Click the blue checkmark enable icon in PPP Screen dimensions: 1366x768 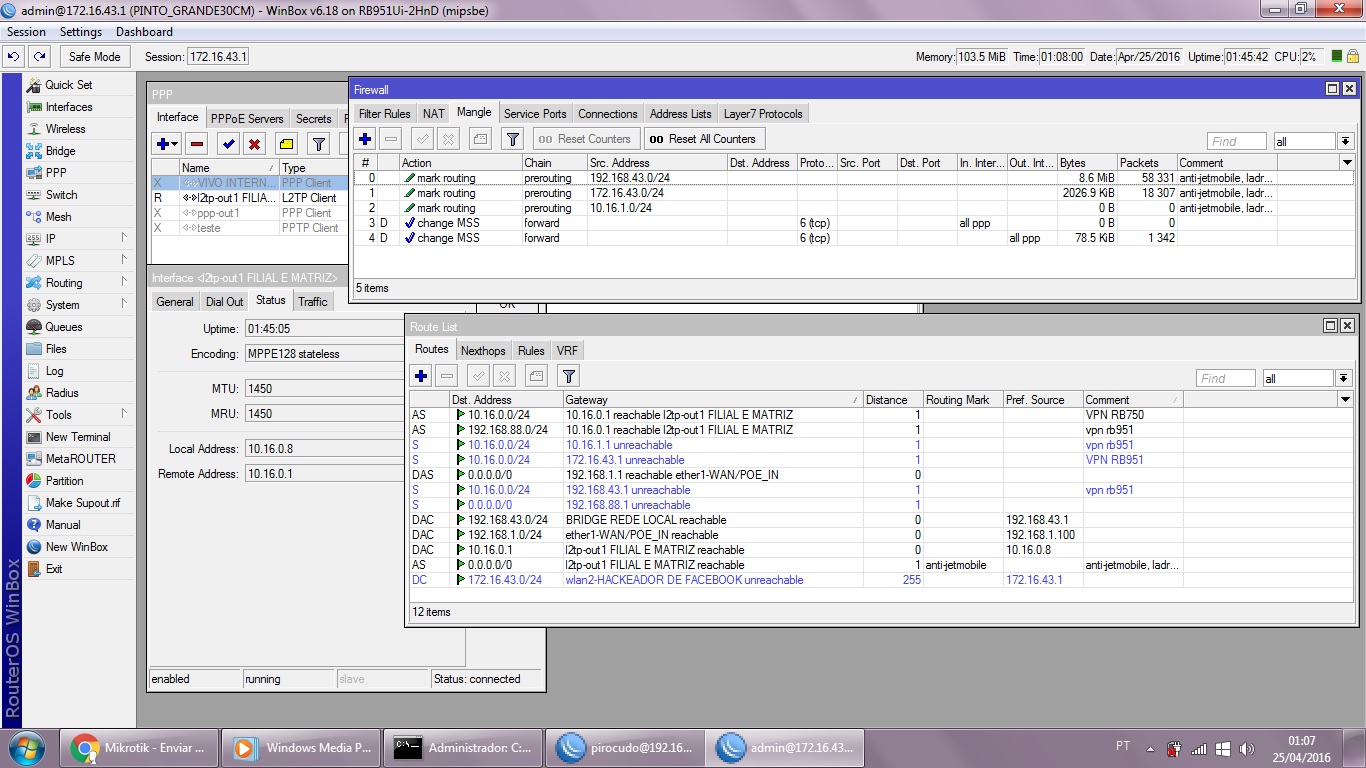pyautogui.click(x=229, y=144)
